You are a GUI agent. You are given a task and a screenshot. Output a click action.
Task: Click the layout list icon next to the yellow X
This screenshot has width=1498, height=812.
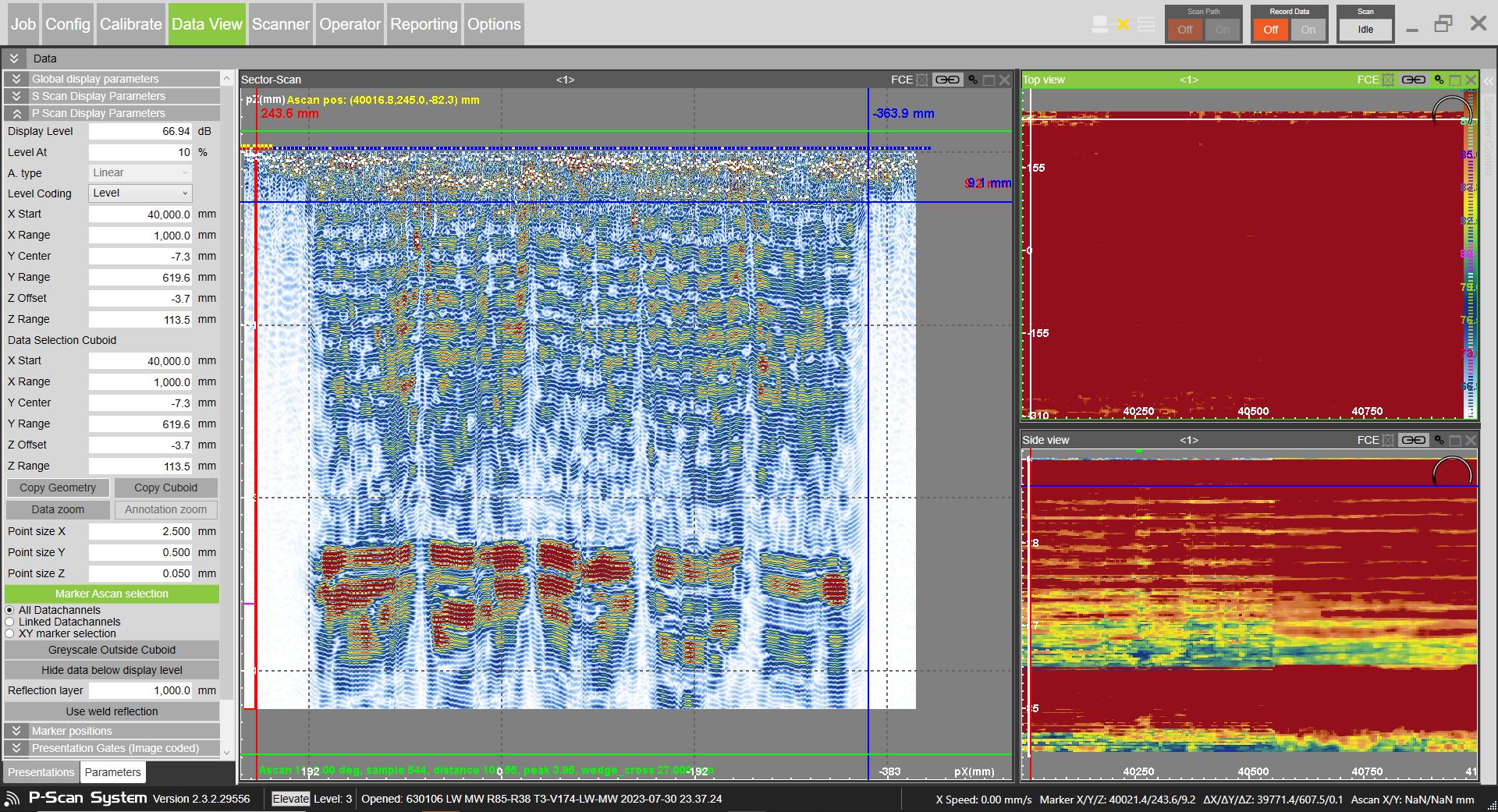[x=1145, y=24]
